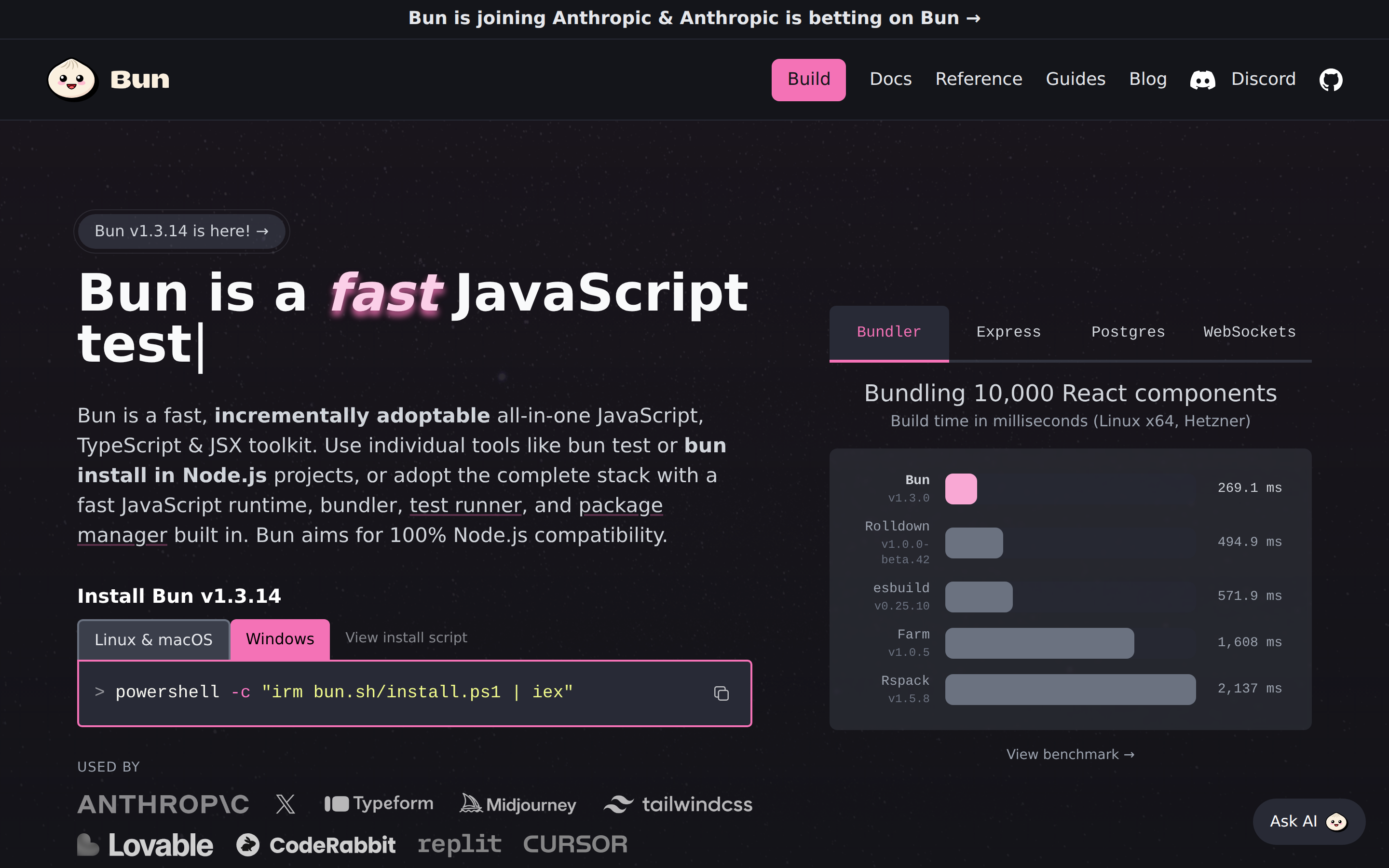This screenshot has width=1389, height=868.
Task: Click the powershell command text
Action: (344, 692)
